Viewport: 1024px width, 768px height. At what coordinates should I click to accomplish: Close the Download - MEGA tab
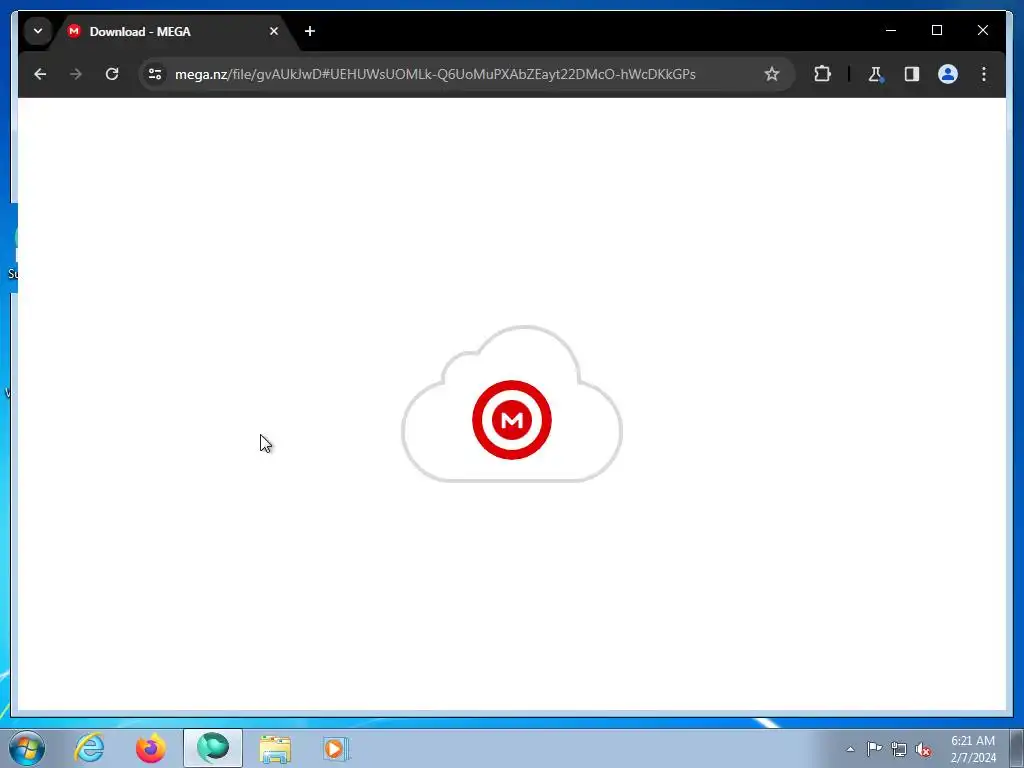pos(274,31)
